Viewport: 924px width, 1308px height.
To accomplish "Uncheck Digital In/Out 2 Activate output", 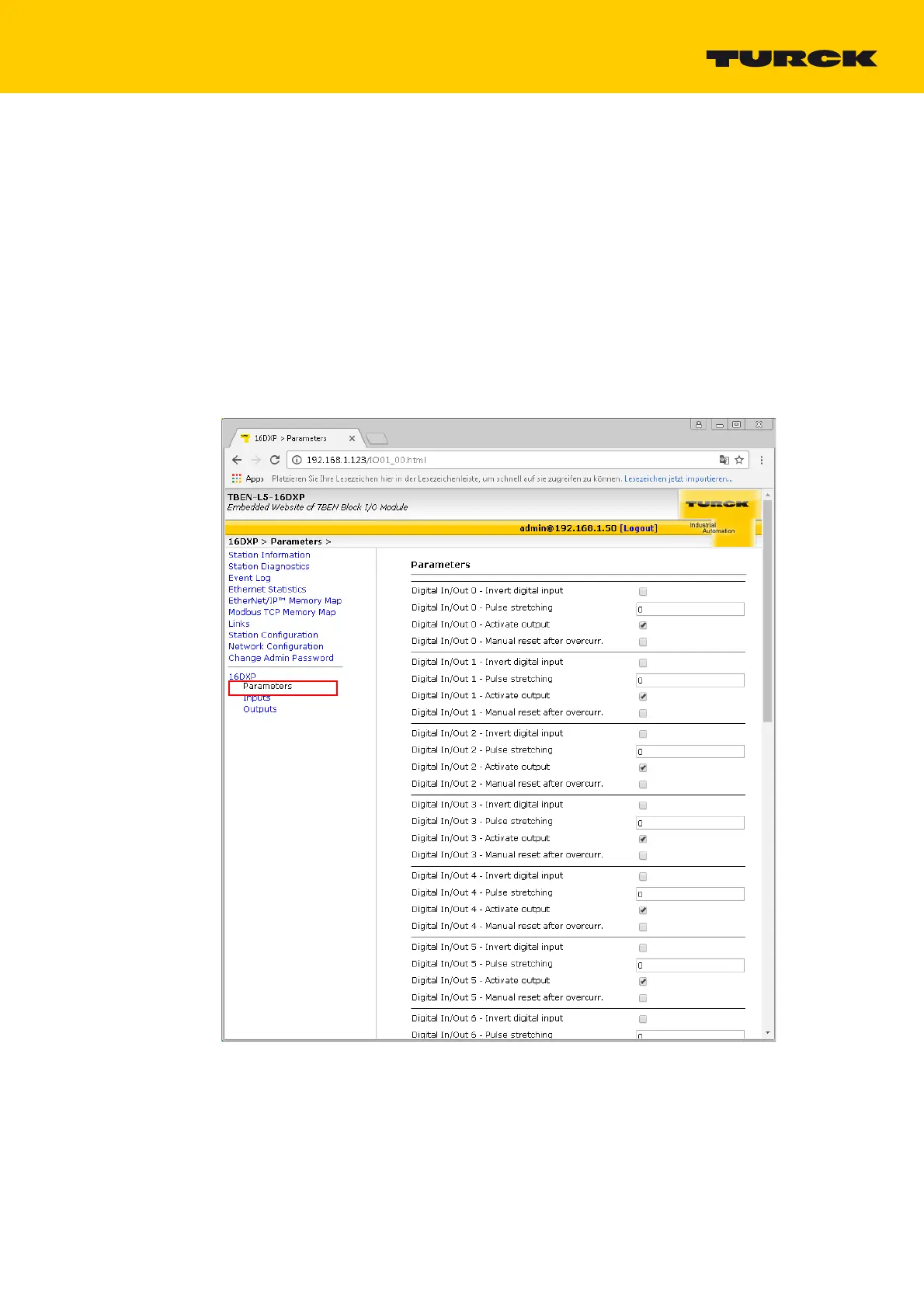I will [x=643, y=767].
